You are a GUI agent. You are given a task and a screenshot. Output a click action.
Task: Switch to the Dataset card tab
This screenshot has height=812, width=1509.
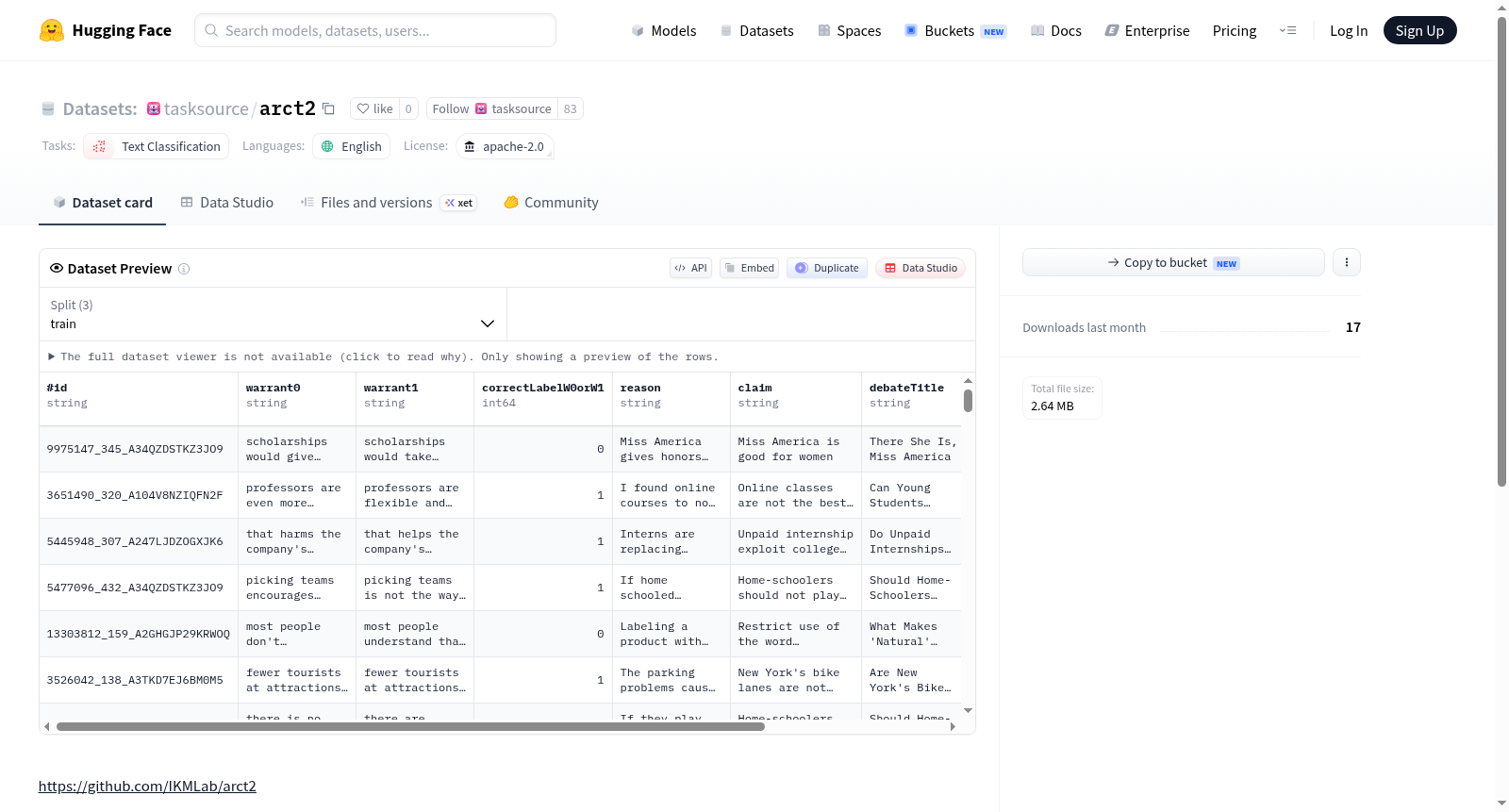pyautogui.click(x=103, y=203)
